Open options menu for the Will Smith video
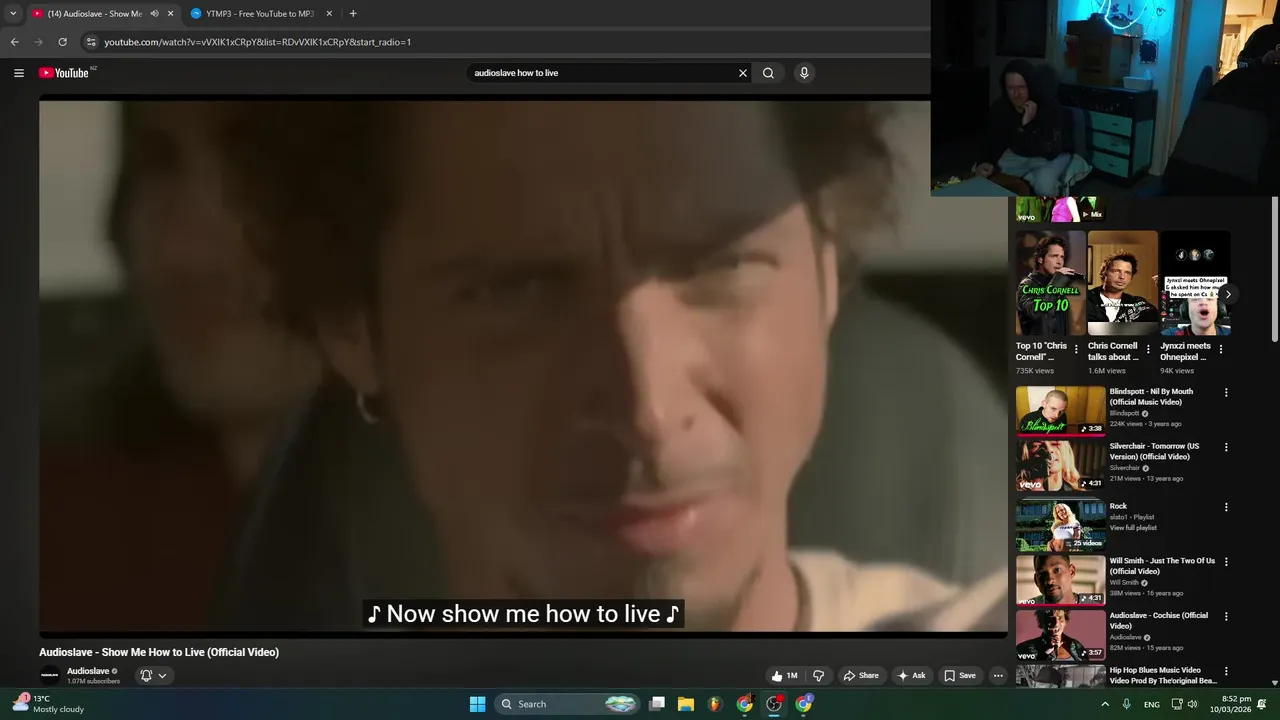 [1226, 562]
